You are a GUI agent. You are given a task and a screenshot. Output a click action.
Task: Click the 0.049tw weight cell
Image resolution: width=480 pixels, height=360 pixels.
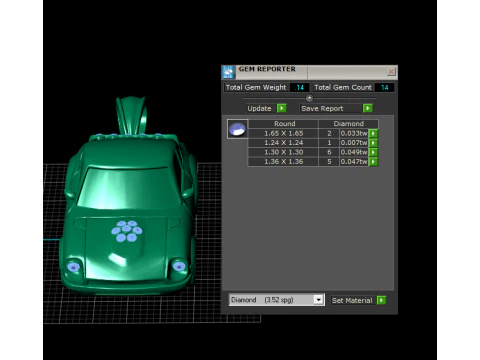click(x=354, y=152)
